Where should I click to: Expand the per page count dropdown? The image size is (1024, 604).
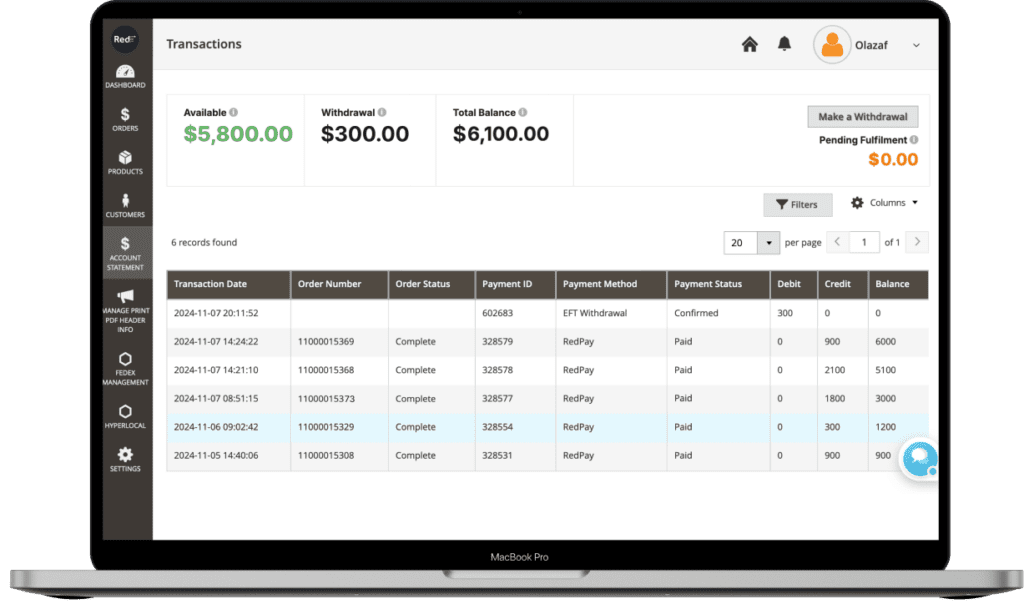pyautogui.click(x=768, y=243)
